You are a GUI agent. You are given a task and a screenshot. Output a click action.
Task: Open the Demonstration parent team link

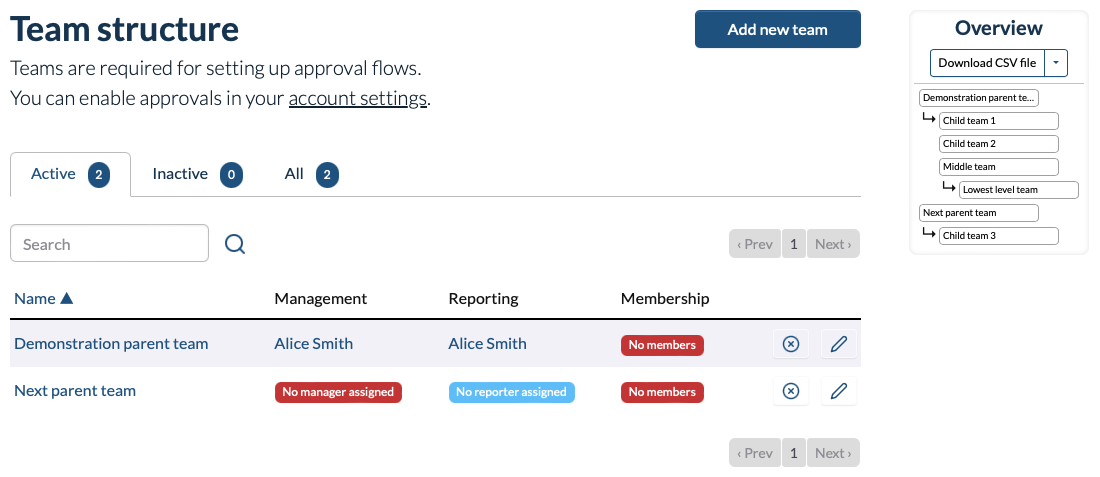tap(111, 343)
